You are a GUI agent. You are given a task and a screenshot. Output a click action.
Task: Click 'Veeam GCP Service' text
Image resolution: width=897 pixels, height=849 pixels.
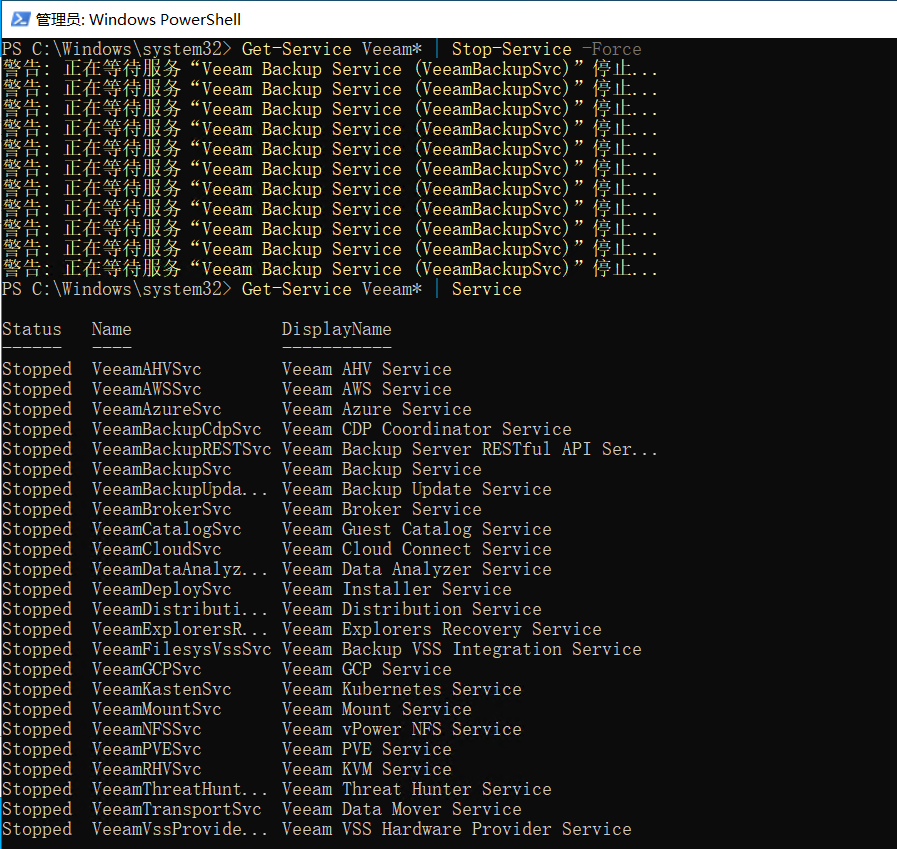point(367,669)
